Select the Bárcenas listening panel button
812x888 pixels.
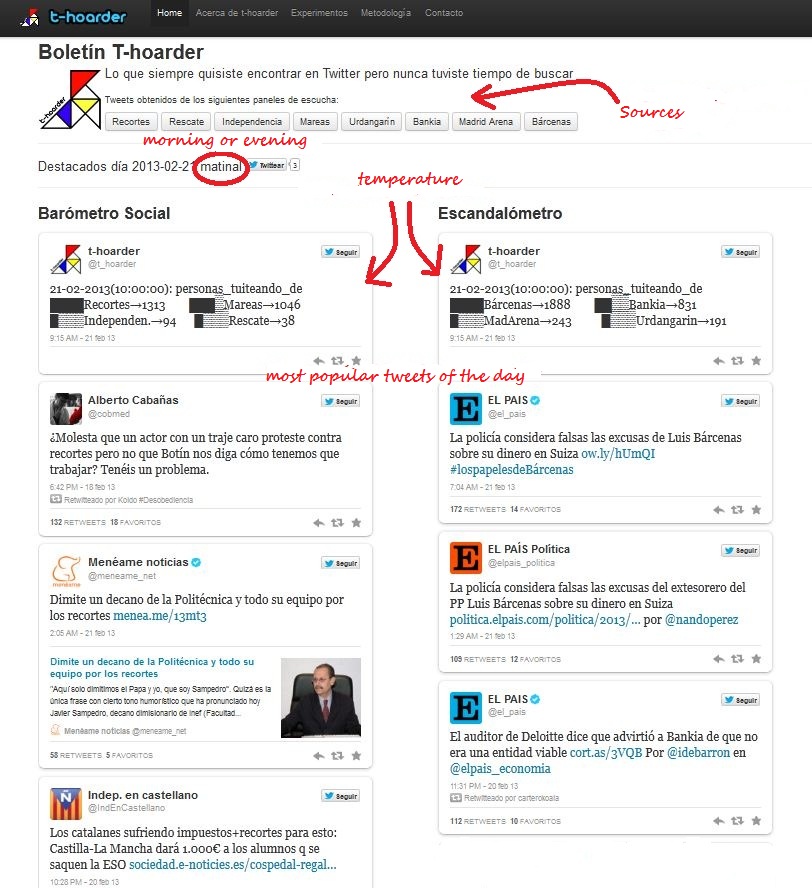(551, 122)
